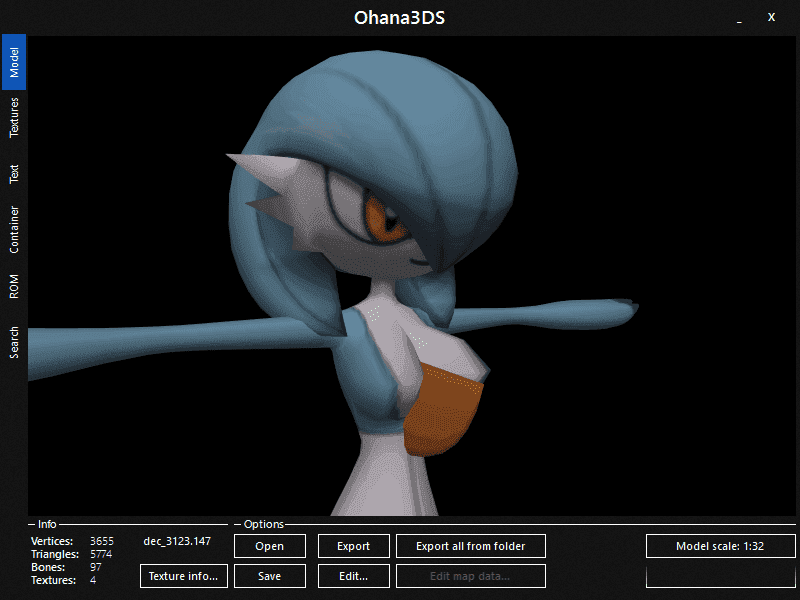
Task: Open the ROM tab
Action: (x=14, y=286)
